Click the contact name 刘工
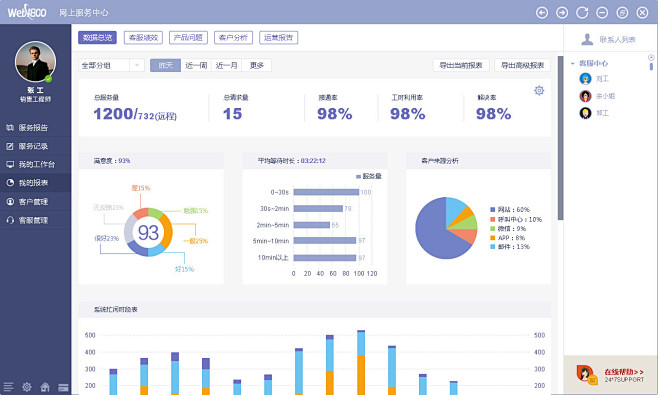The width and height of the screenshot is (658, 395). [602, 78]
